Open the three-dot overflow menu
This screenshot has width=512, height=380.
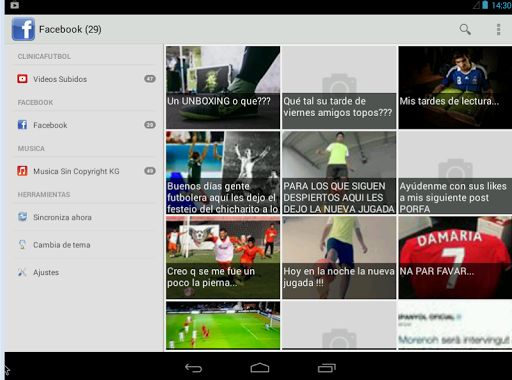pos(498,30)
